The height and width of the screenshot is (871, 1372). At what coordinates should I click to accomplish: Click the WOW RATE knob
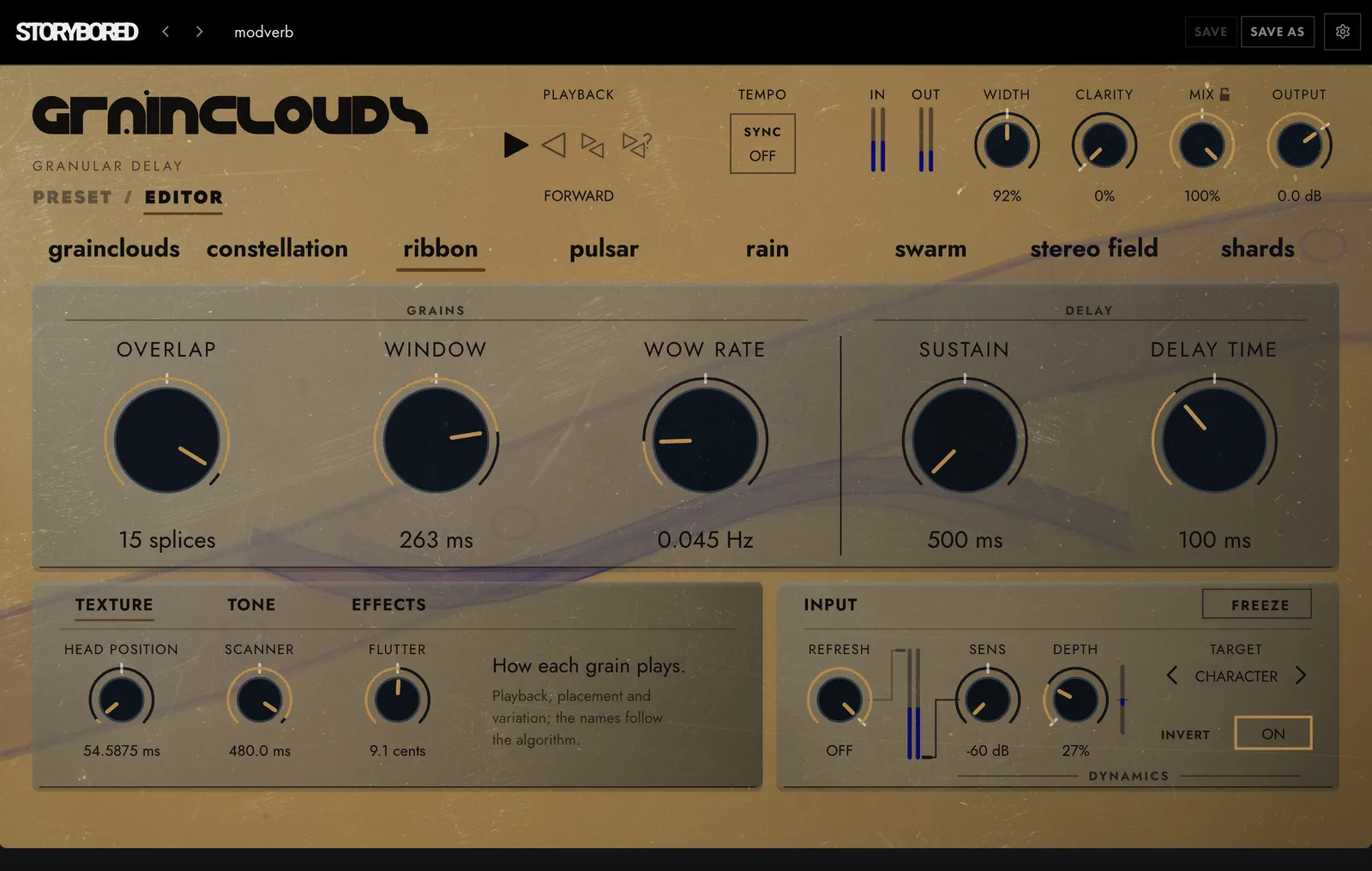[x=706, y=440]
